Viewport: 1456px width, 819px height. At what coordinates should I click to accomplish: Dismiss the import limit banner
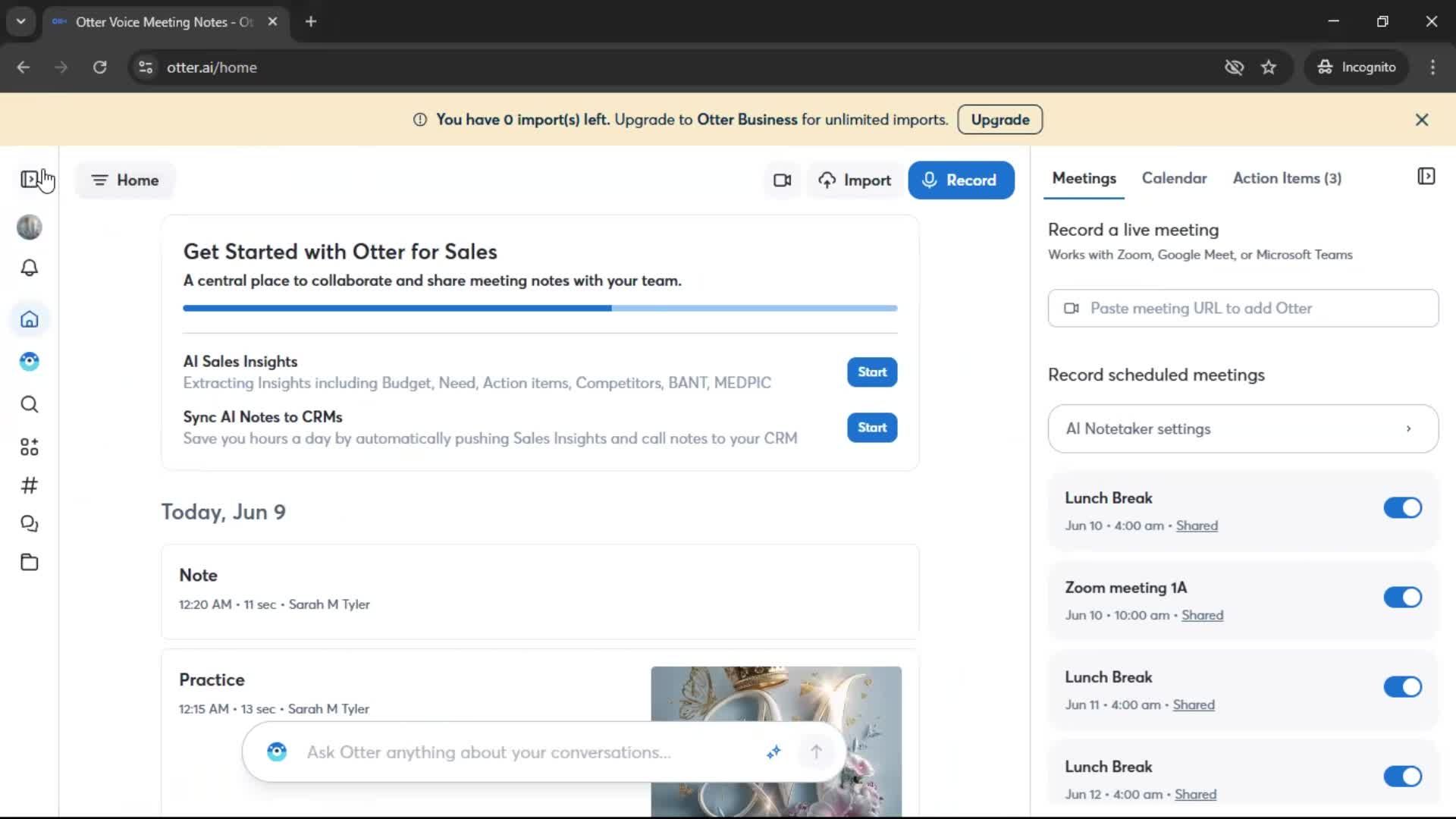point(1422,120)
